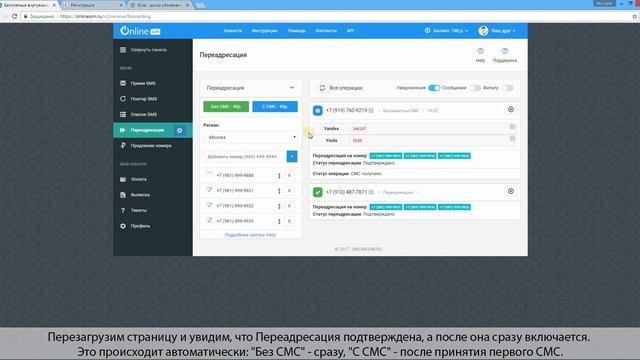Click the Help icon at top right
640x360 pixels.
[x=480, y=51]
